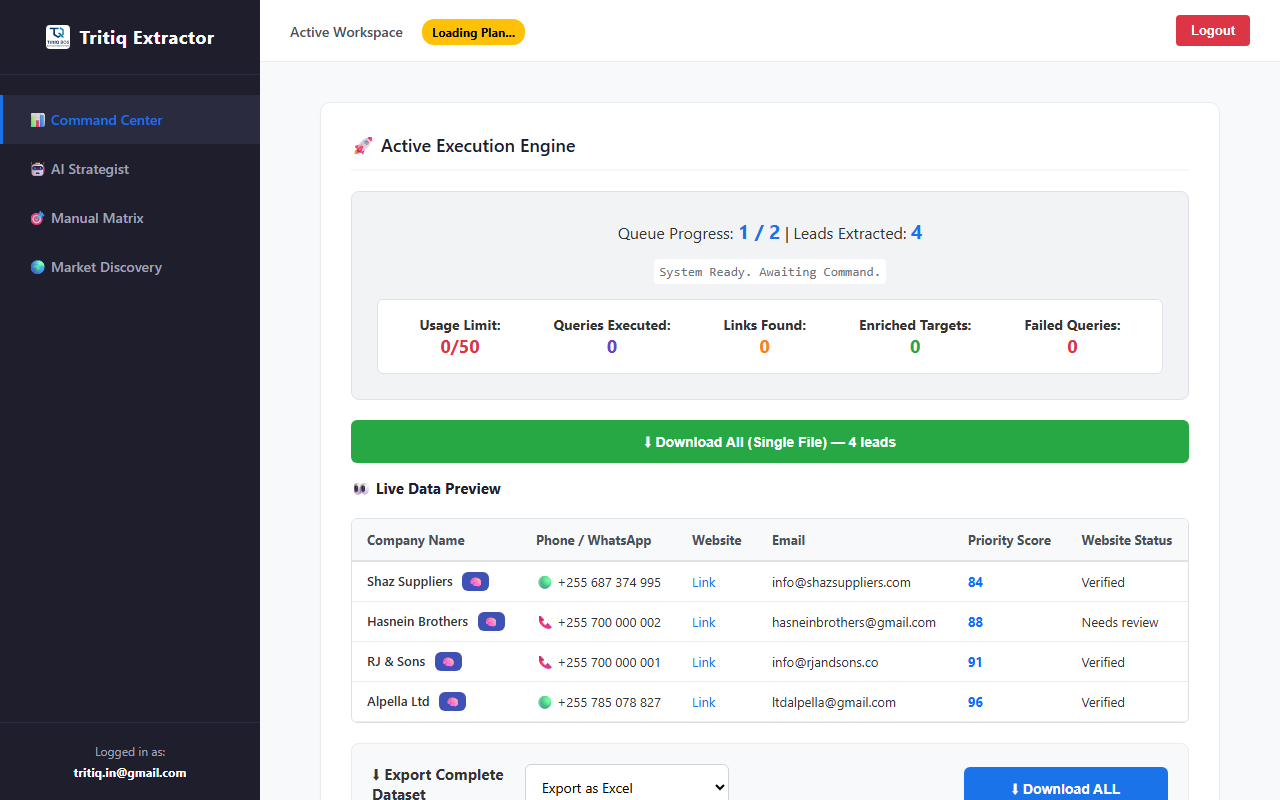Click the phone icon for RJ & Sons
Viewport: 1280px width, 800px height.
pos(545,662)
